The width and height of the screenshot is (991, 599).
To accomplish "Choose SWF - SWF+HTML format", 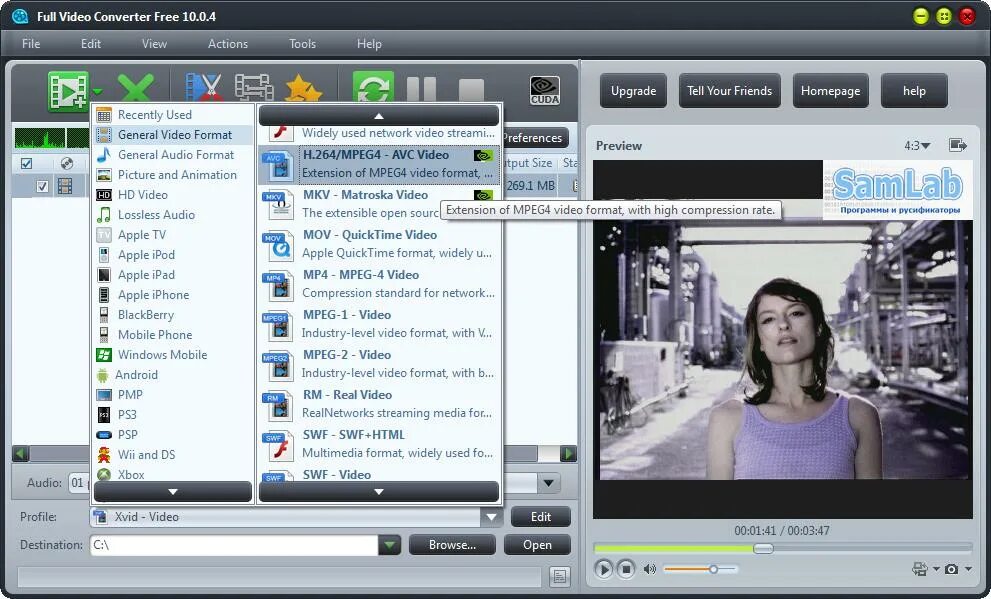I will point(379,444).
